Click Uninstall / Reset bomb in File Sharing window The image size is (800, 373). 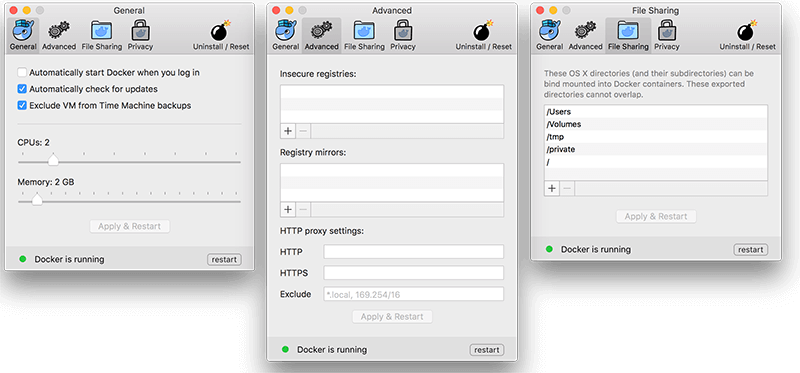click(x=747, y=30)
